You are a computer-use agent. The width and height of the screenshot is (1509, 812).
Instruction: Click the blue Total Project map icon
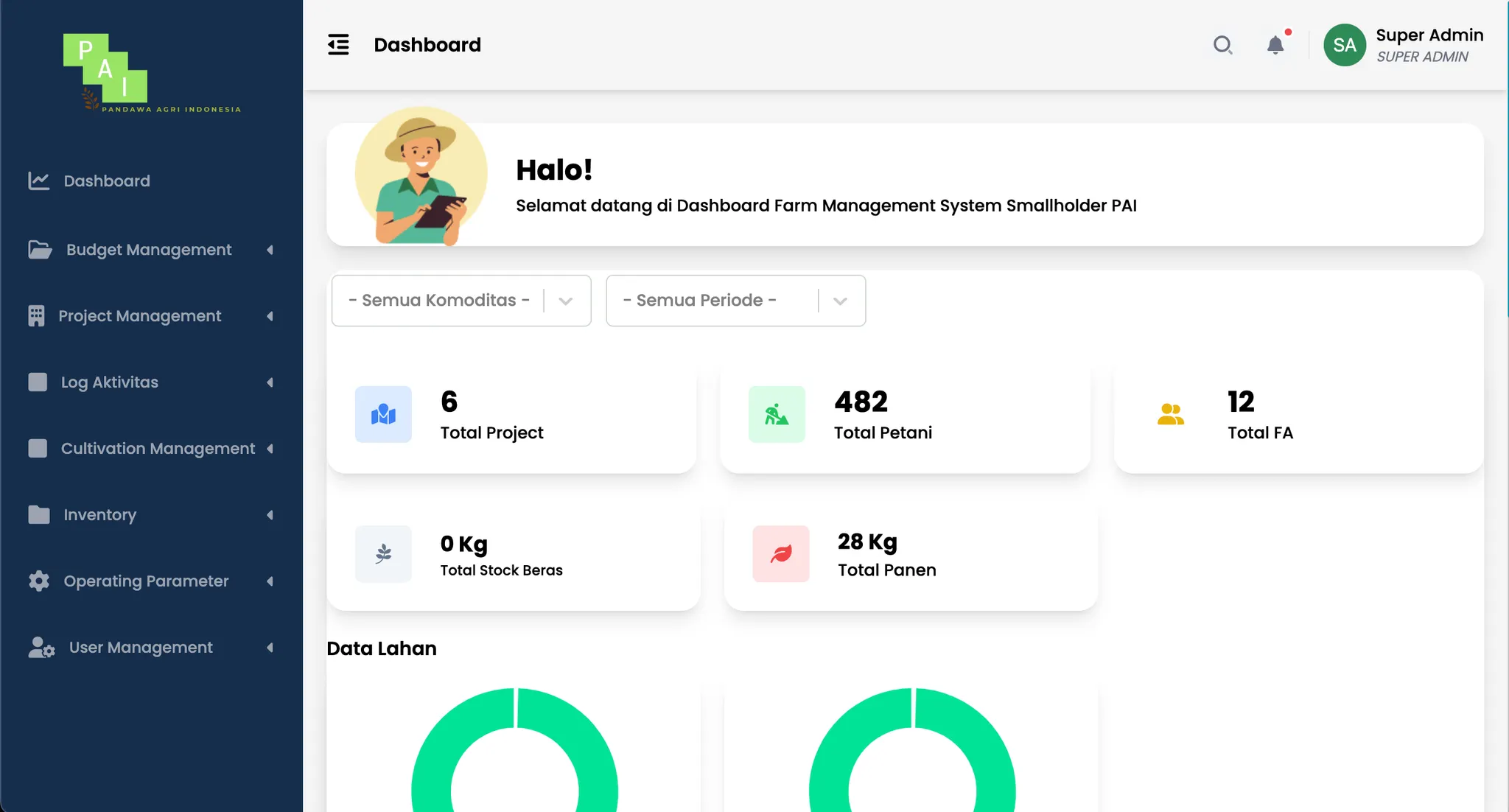pyautogui.click(x=383, y=414)
